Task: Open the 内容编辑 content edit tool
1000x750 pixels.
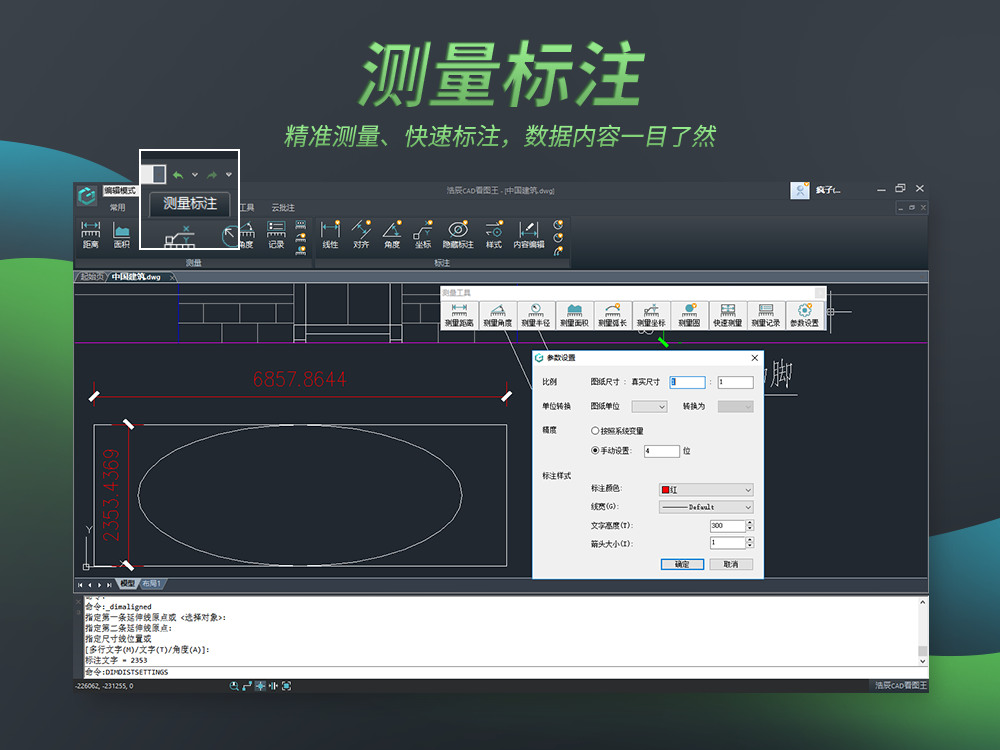Action: pyautogui.click(x=529, y=234)
